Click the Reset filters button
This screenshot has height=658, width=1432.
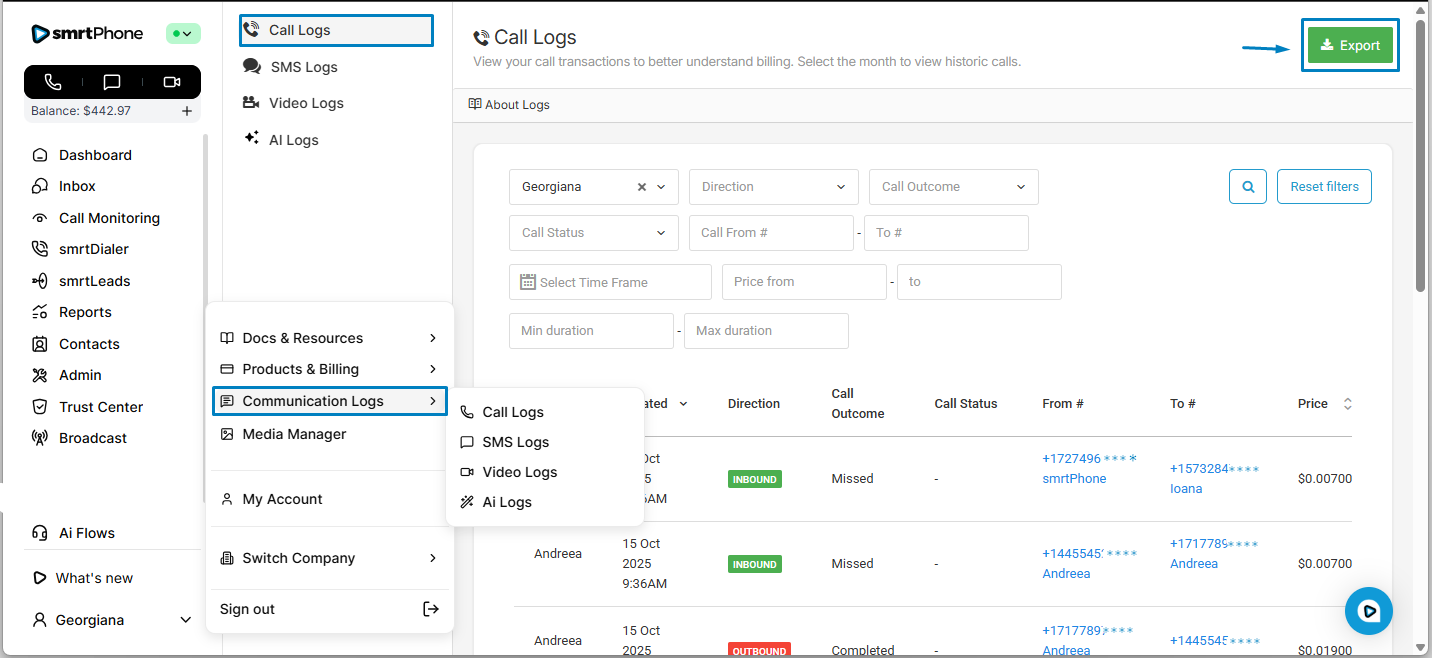pos(1324,186)
